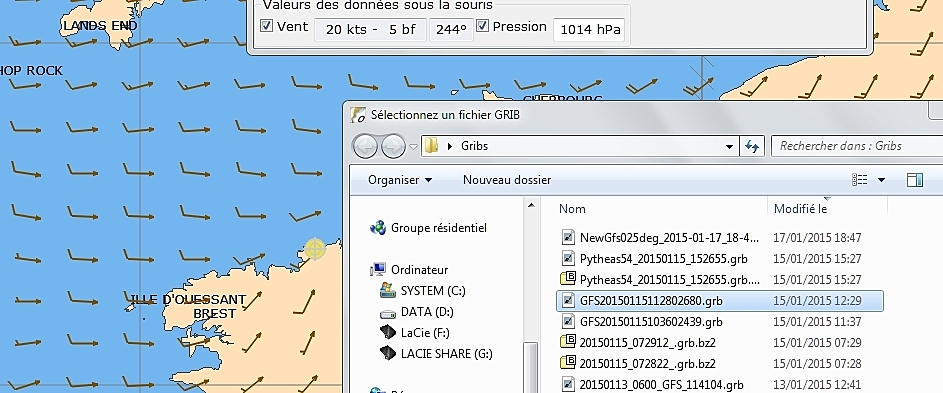This screenshot has width=943, height=393.
Task: Click the Rechercher dans : Gribs search field
Action: 857,146
